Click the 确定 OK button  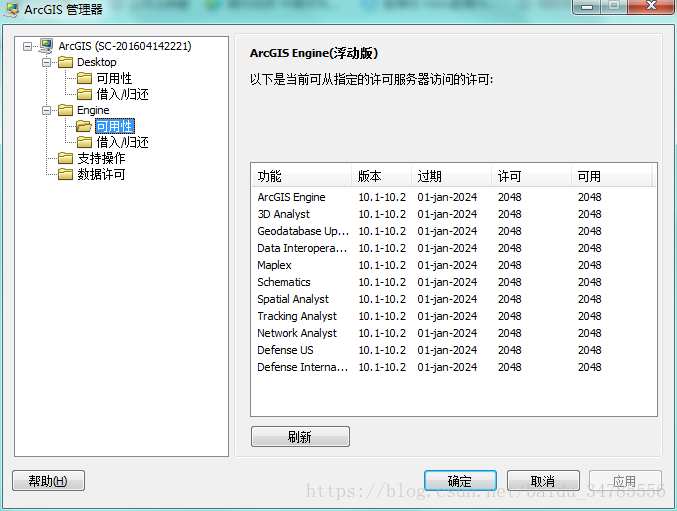pyautogui.click(x=460, y=481)
